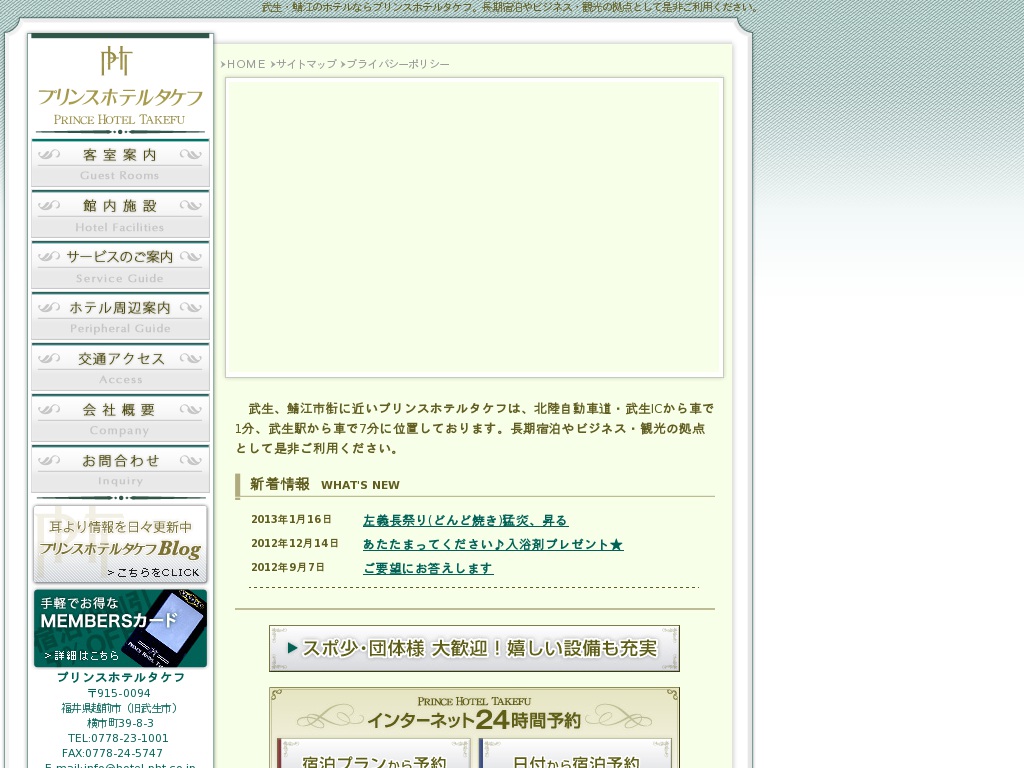Open the サイトマップ link

point(306,64)
